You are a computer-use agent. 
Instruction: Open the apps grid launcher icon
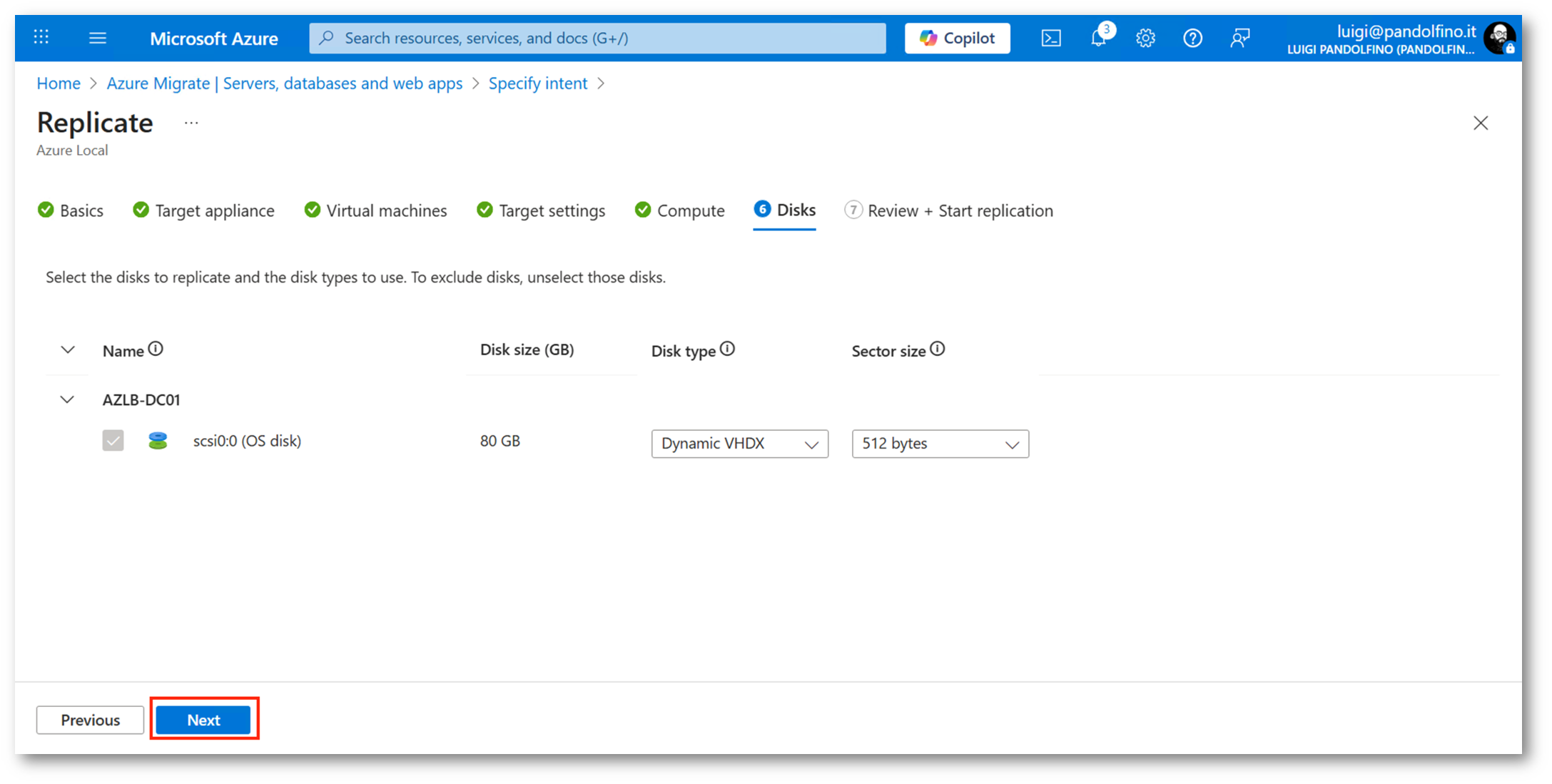pyautogui.click(x=41, y=37)
